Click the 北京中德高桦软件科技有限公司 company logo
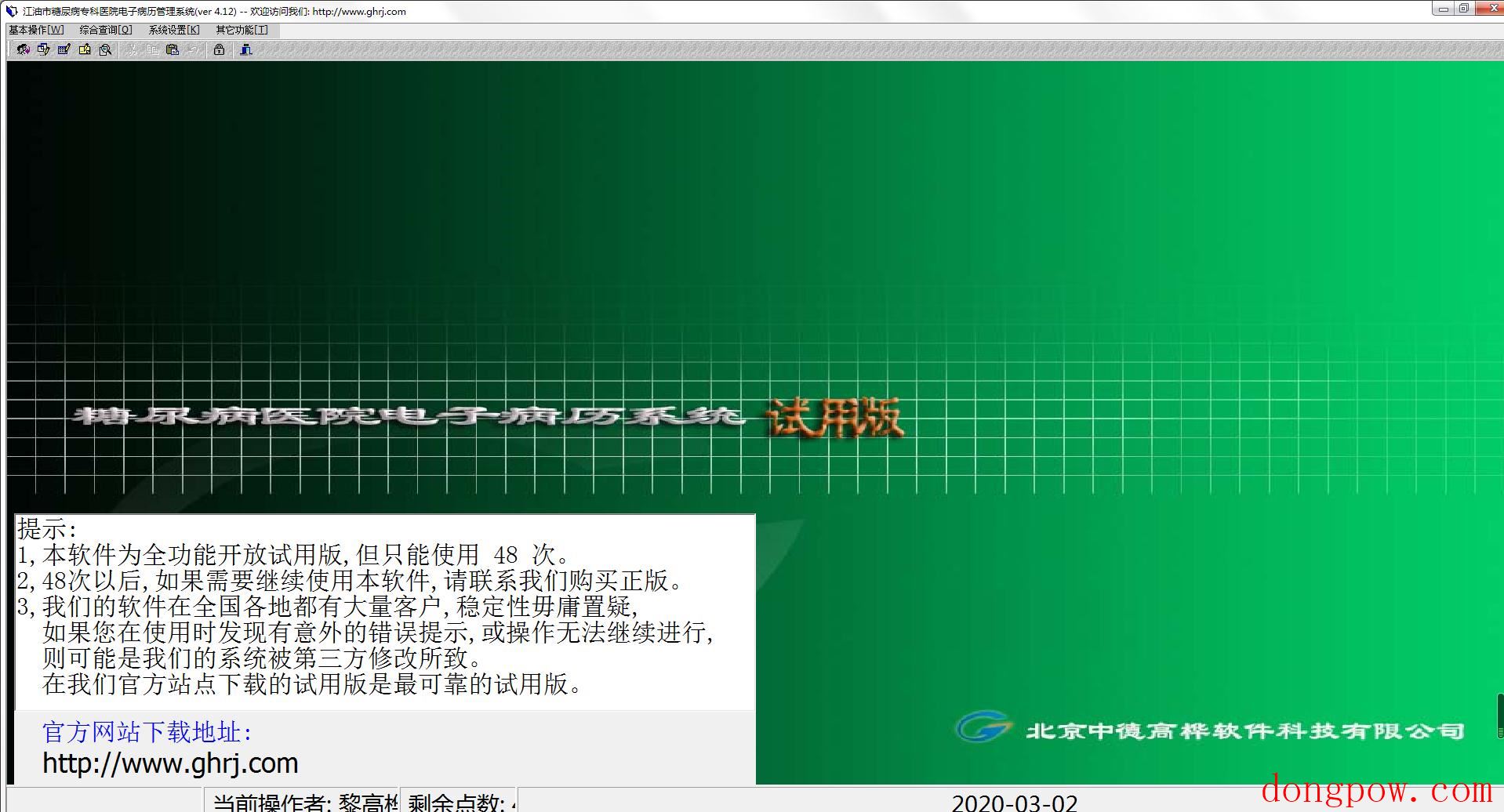This screenshot has height=812, width=1504. tap(1209, 729)
